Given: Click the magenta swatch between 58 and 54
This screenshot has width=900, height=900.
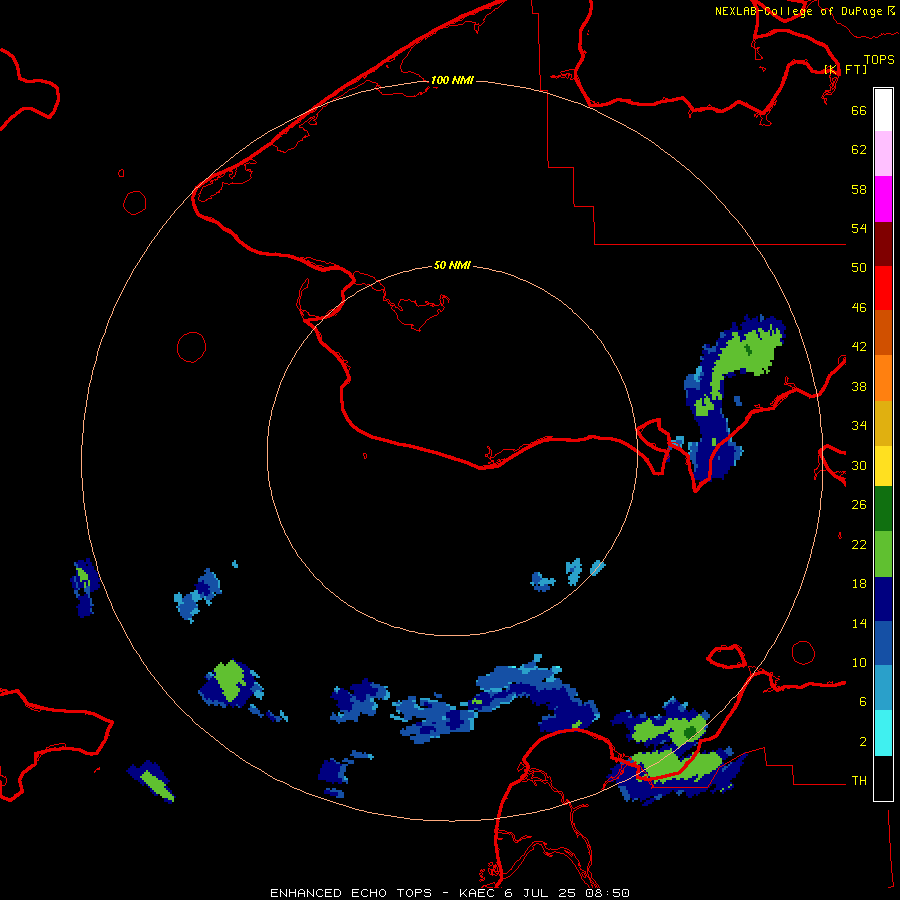Looking at the screenshot, I should [x=883, y=199].
